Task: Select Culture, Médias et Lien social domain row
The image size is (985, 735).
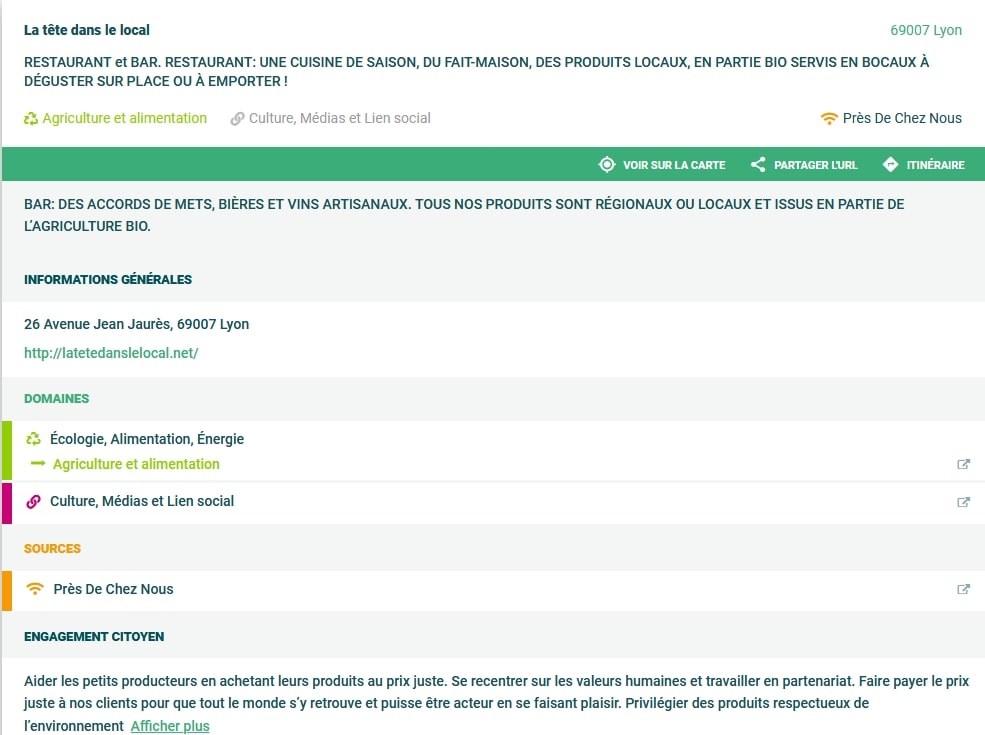Action: pyautogui.click(x=142, y=501)
